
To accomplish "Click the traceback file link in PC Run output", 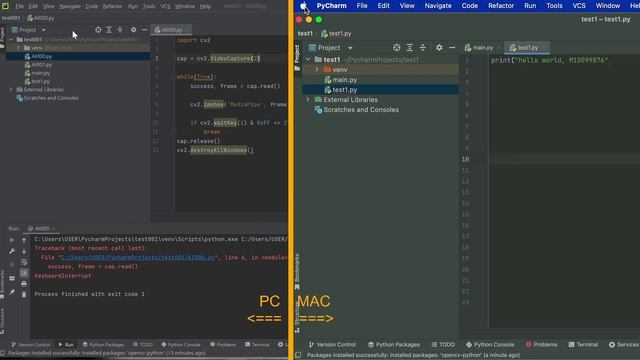I will tap(138, 258).
